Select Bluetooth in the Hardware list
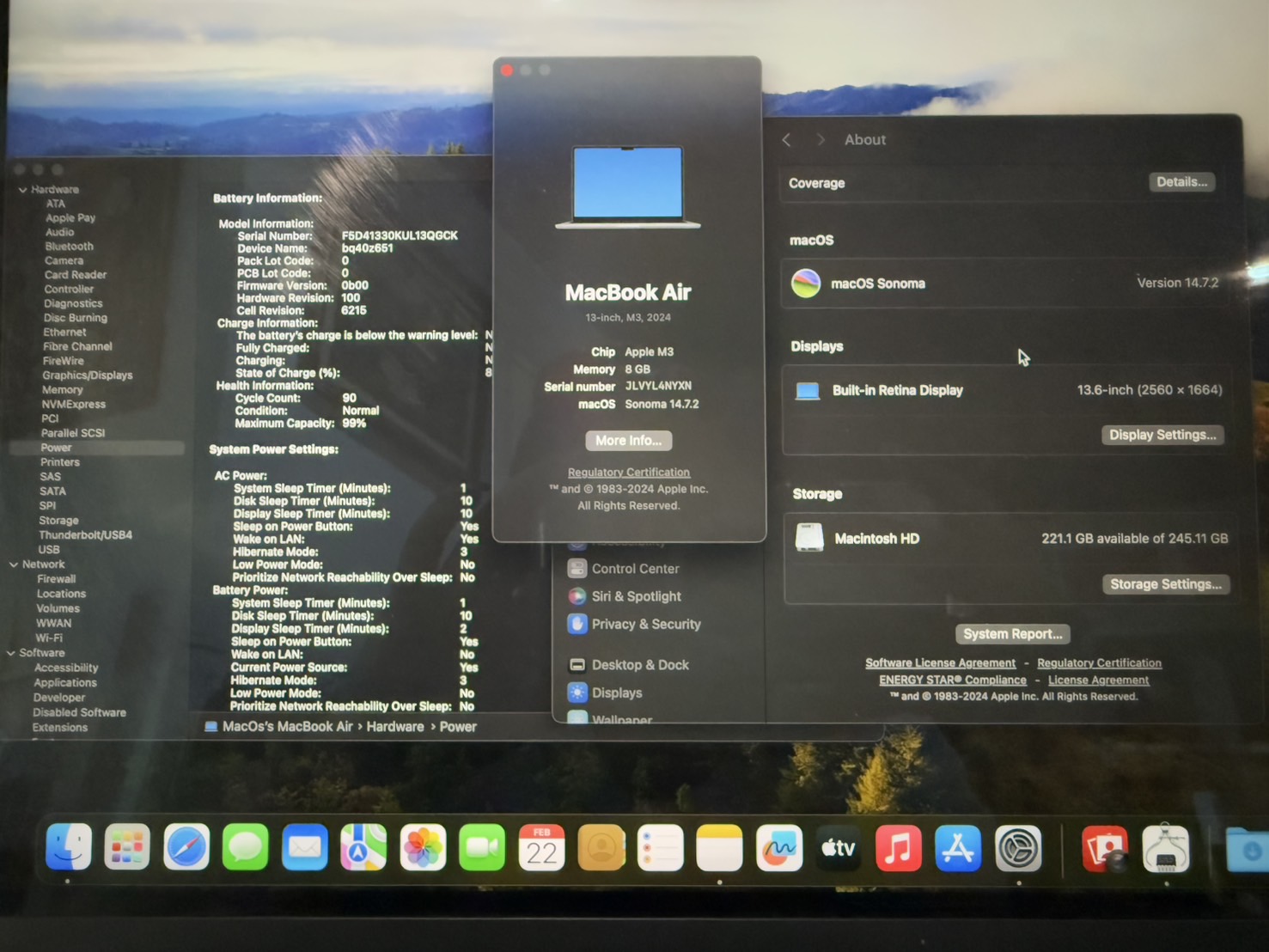1269x952 pixels. (69, 246)
